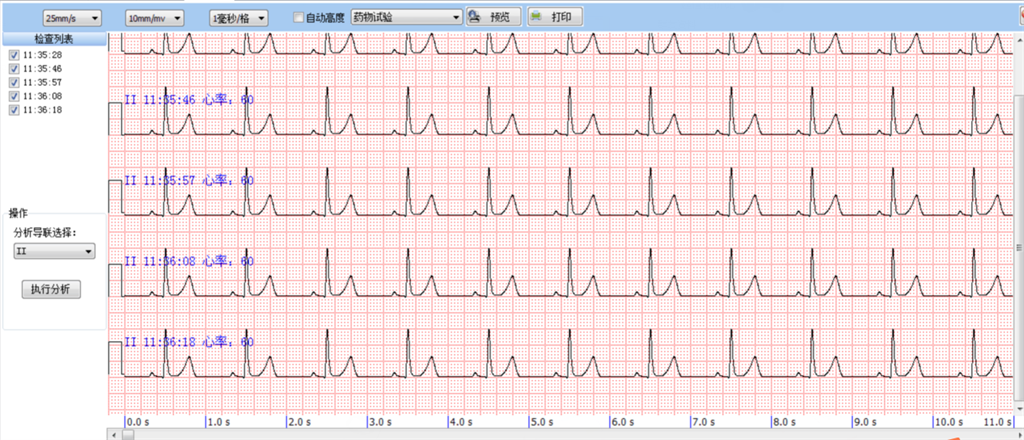This screenshot has height=440, width=1024.
Task: Open the 25mm/s paper speed dropdown
Action: coord(72,18)
